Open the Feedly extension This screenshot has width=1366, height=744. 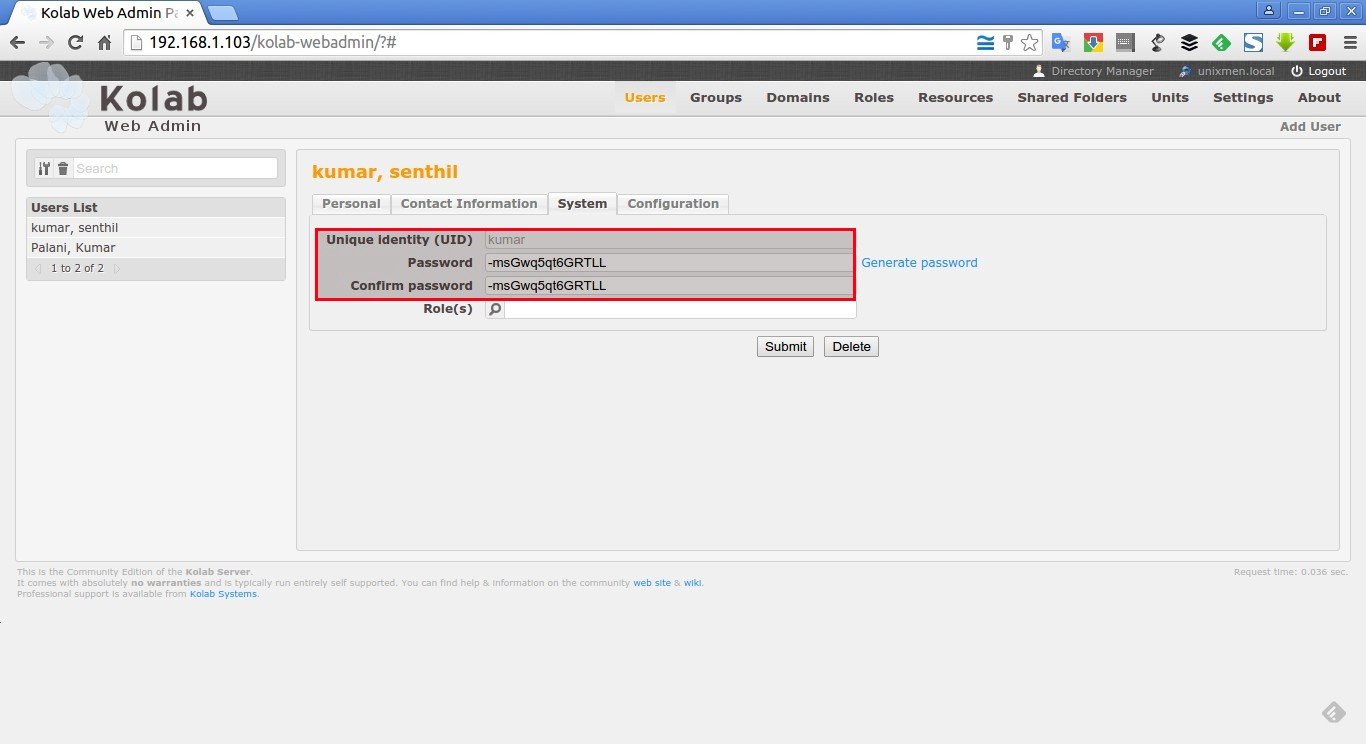(1221, 43)
